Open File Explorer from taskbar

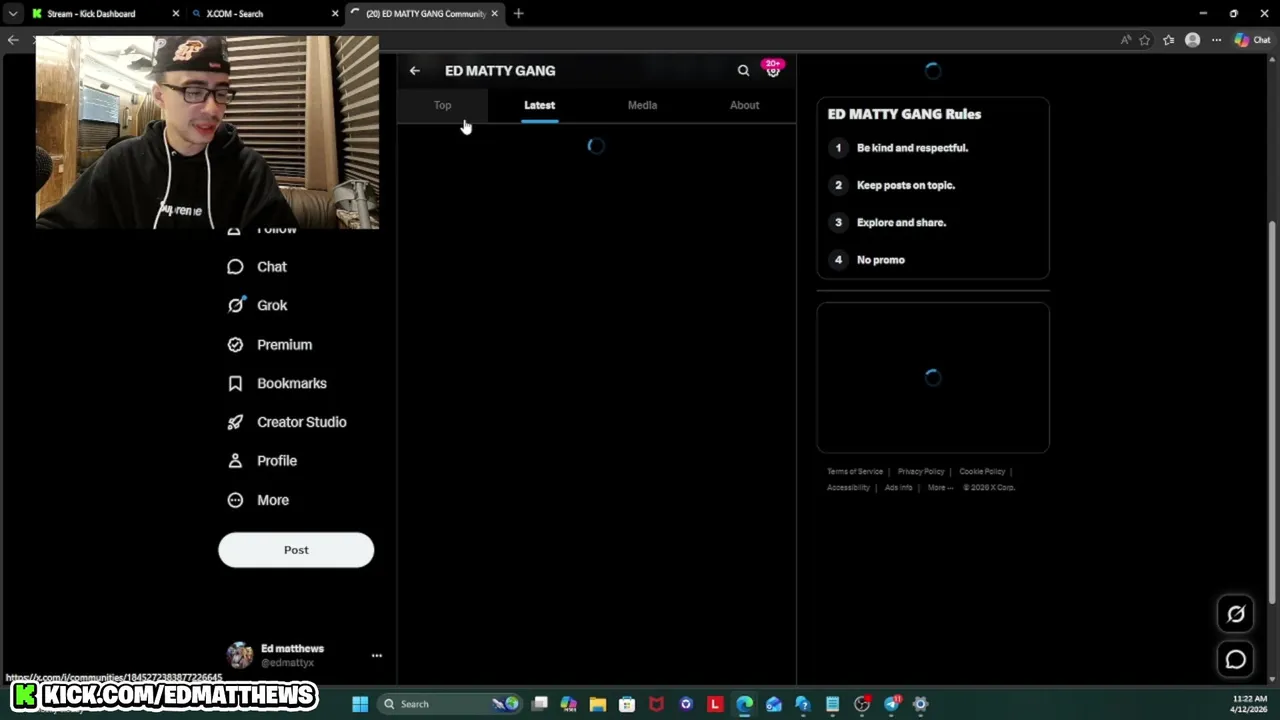598,704
